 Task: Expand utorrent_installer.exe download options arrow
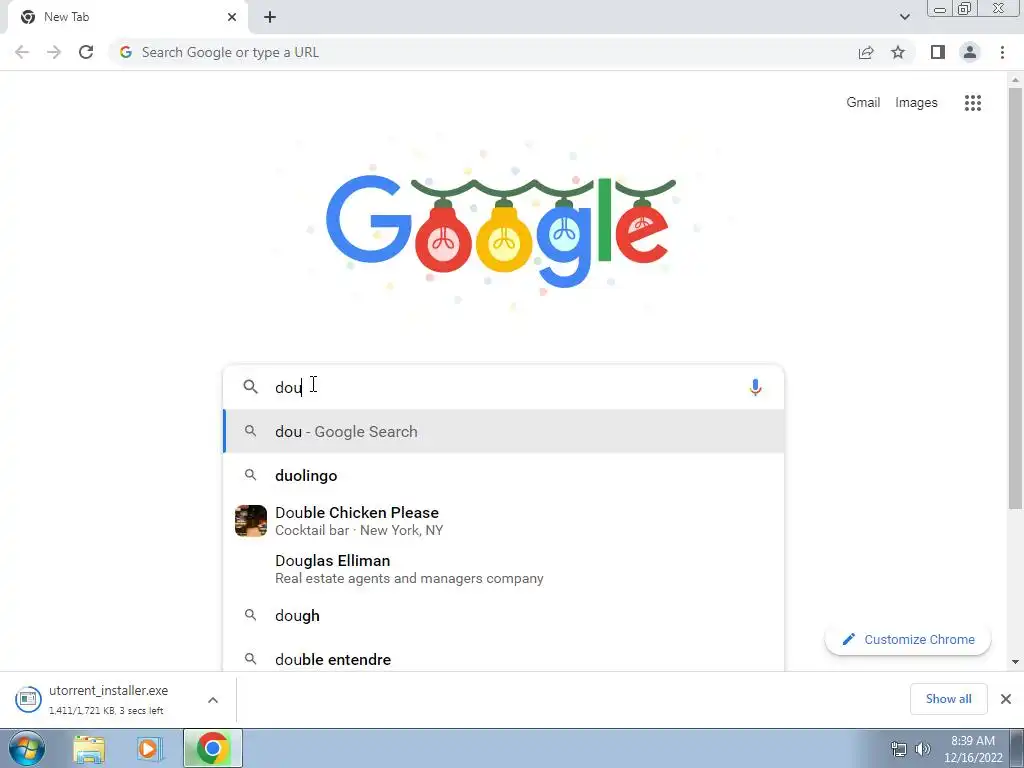coord(213,700)
